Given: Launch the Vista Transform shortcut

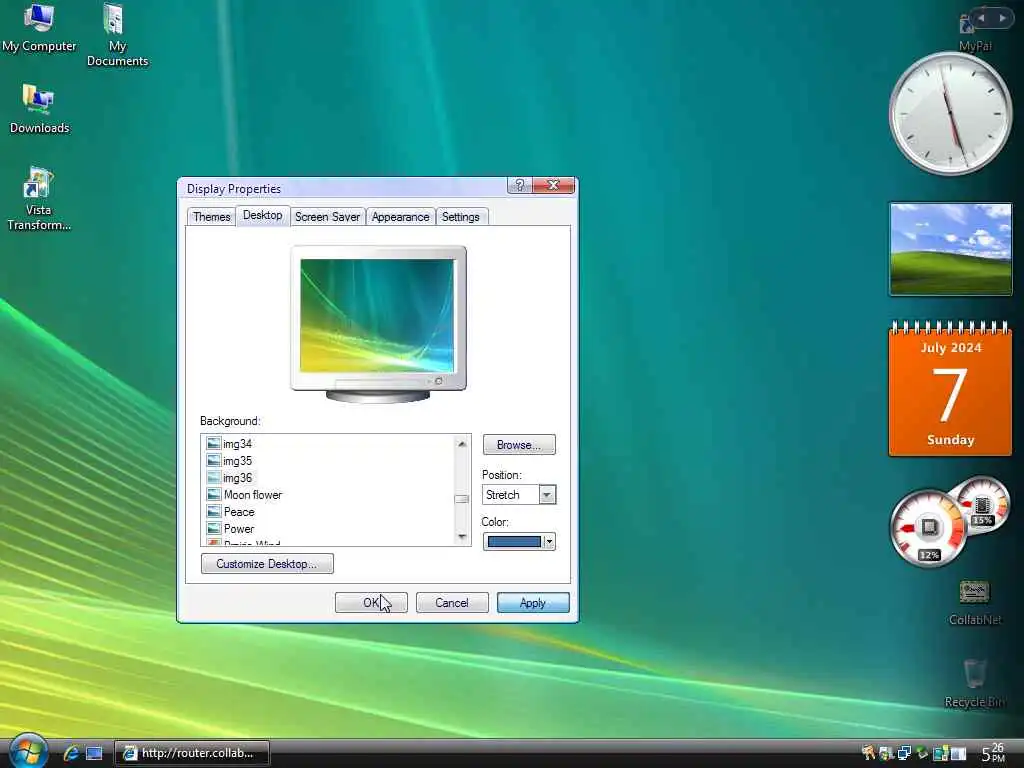Looking at the screenshot, I should click(39, 199).
